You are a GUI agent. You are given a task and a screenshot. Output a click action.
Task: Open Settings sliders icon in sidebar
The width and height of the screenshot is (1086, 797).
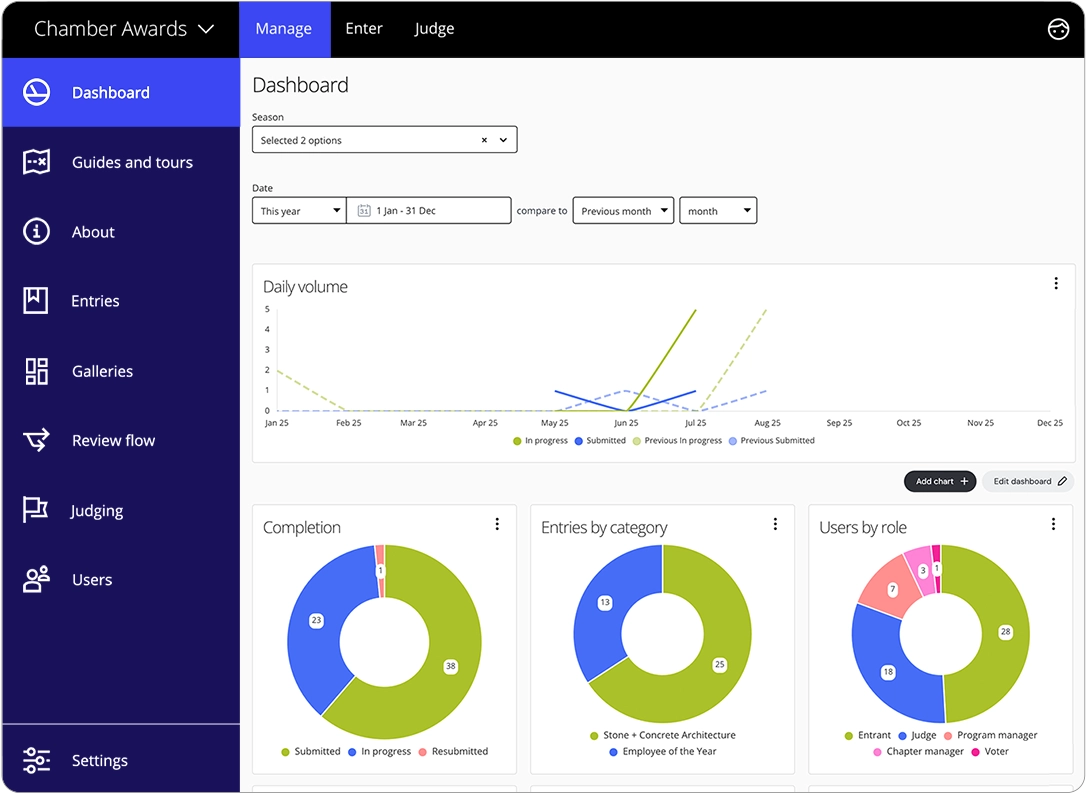pyautogui.click(x=37, y=760)
